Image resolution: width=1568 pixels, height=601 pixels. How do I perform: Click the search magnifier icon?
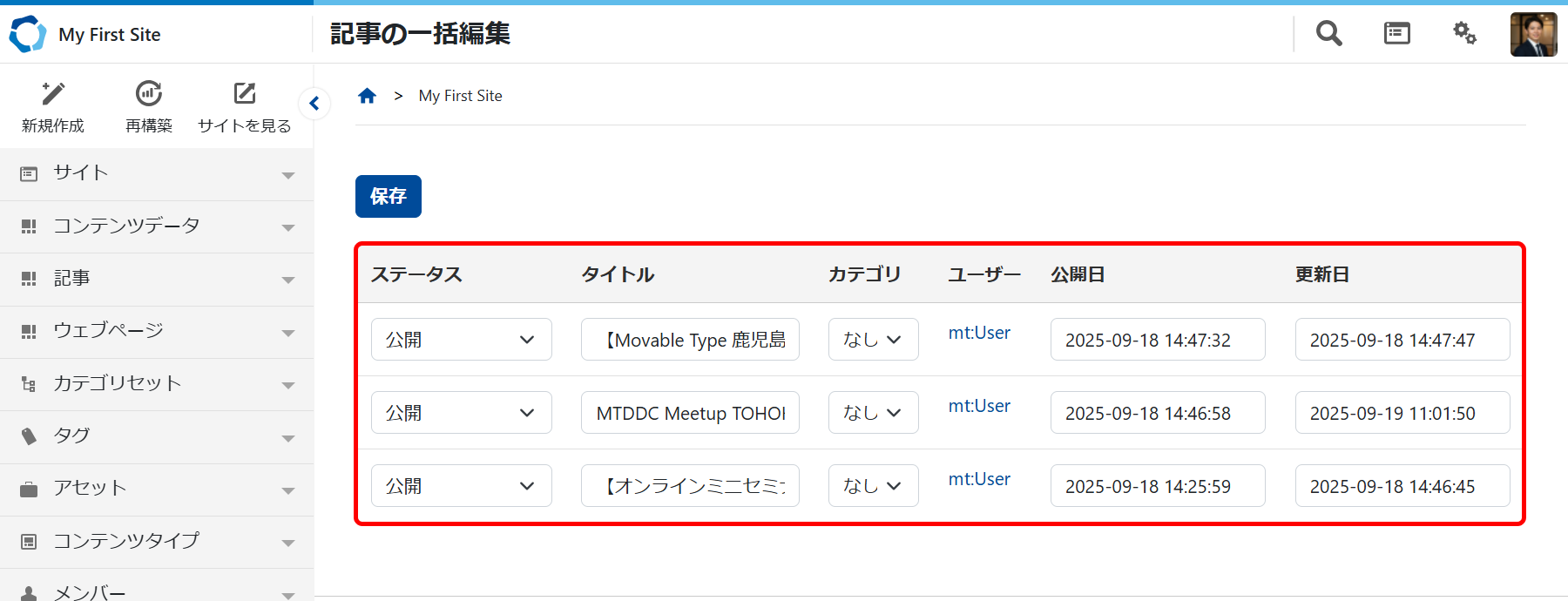[x=1328, y=34]
